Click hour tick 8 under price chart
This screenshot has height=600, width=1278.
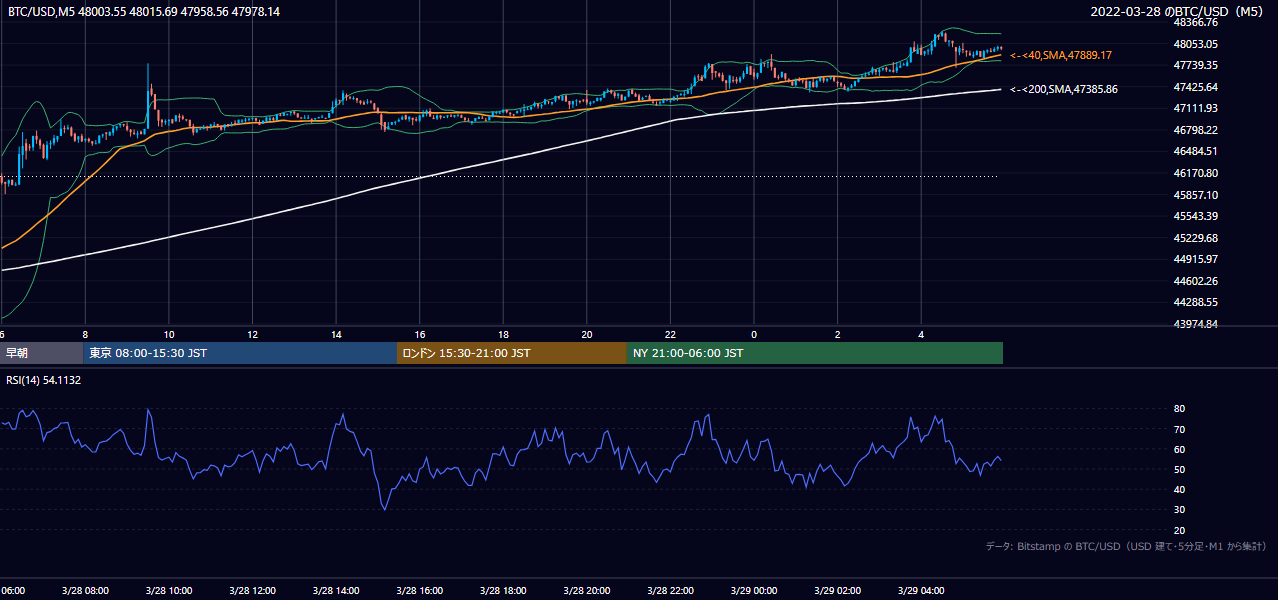85,335
